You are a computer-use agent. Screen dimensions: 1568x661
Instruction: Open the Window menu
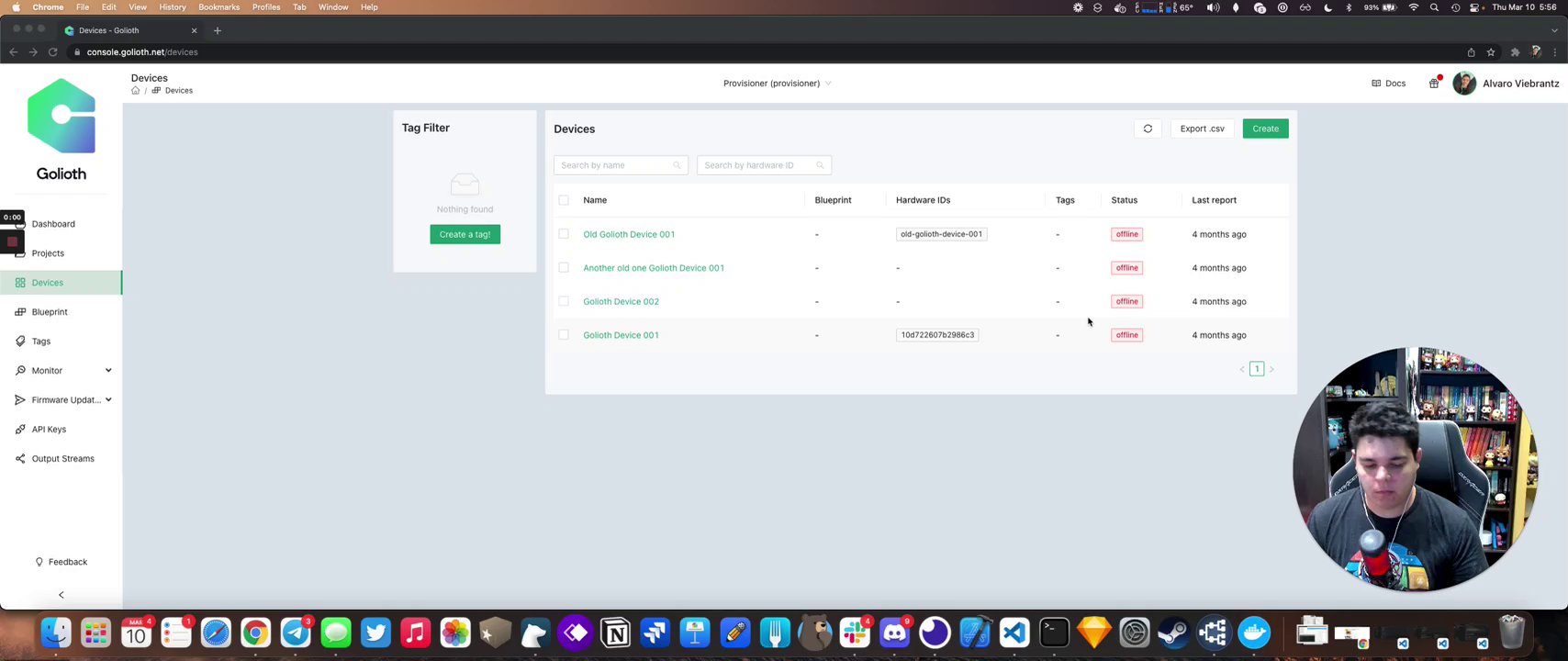tap(333, 7)
